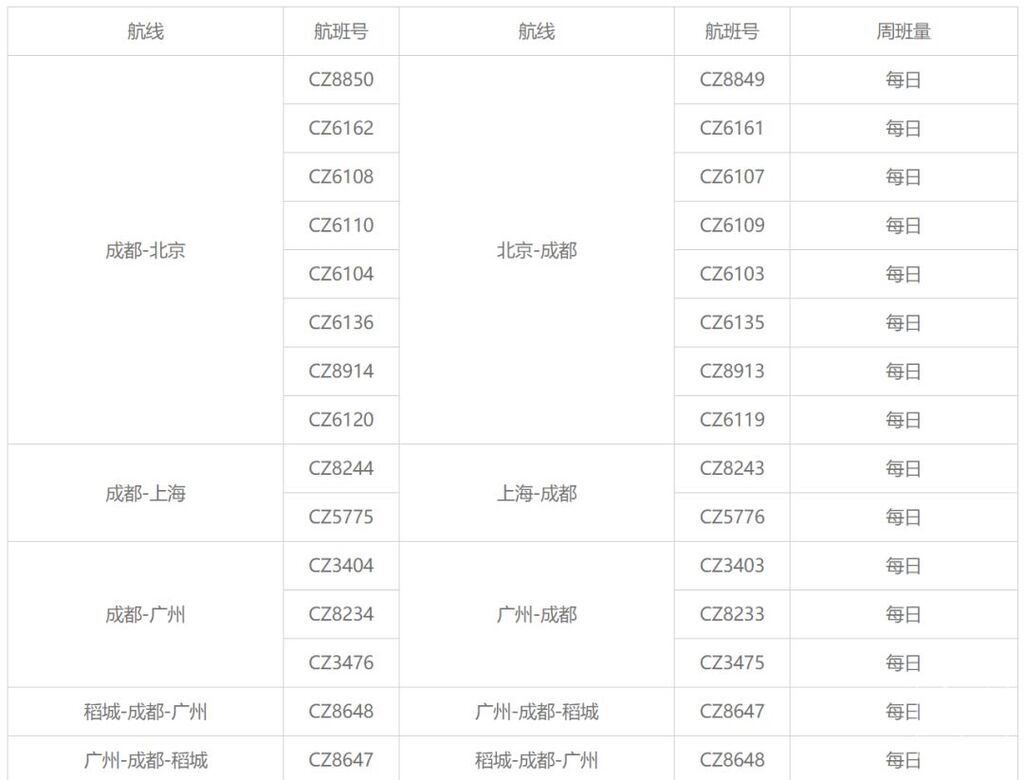Screen dimensions: 1024x780
Task: Select flight number CZ5776
Action: [732, 517]
